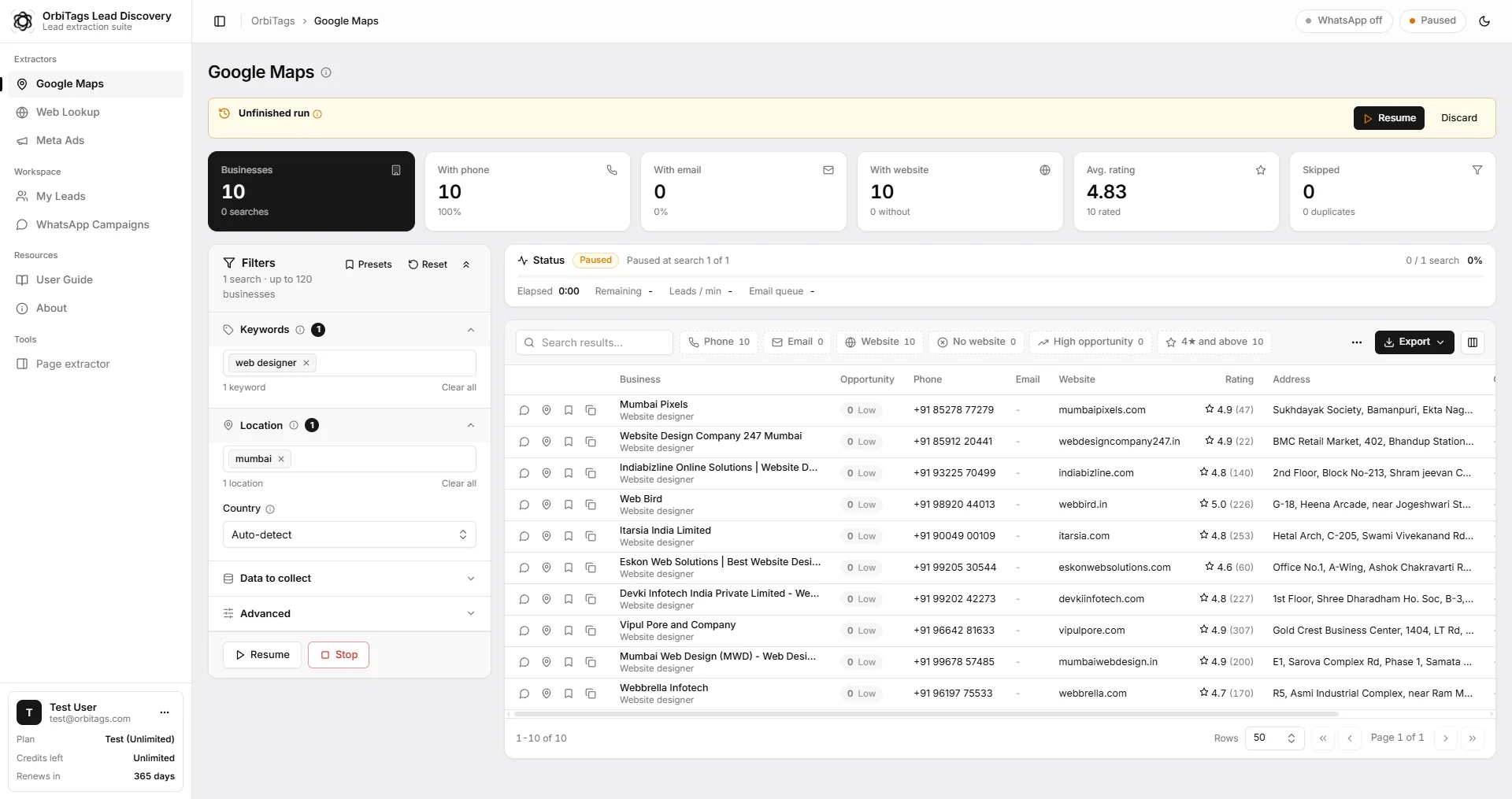Remove the web designer keyword tag
This screenshot has width=1512, height=799.
(x=306, y=363)
